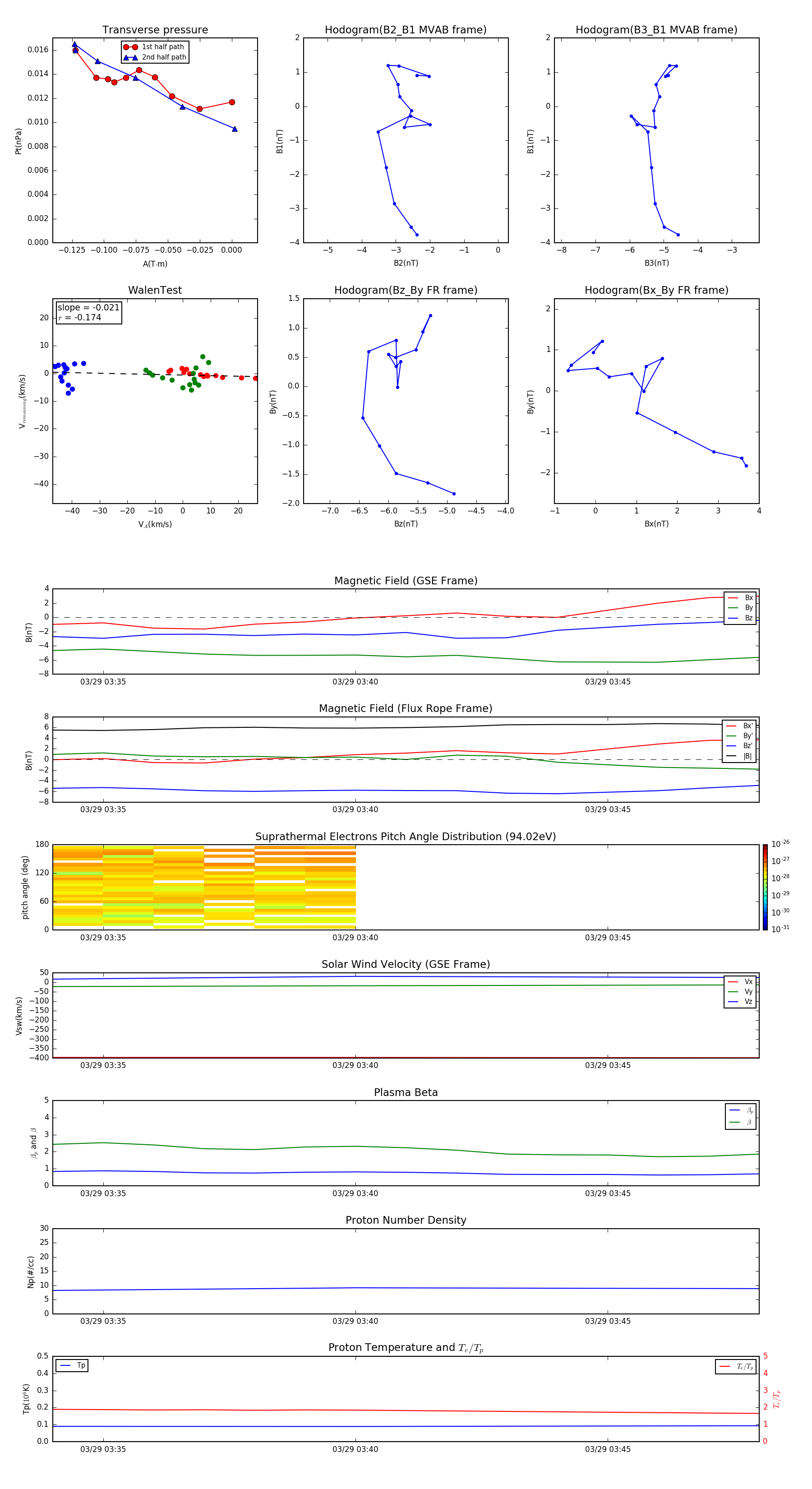Click 'Bz' legend entry in GSE plot

[x=740, y=618]
